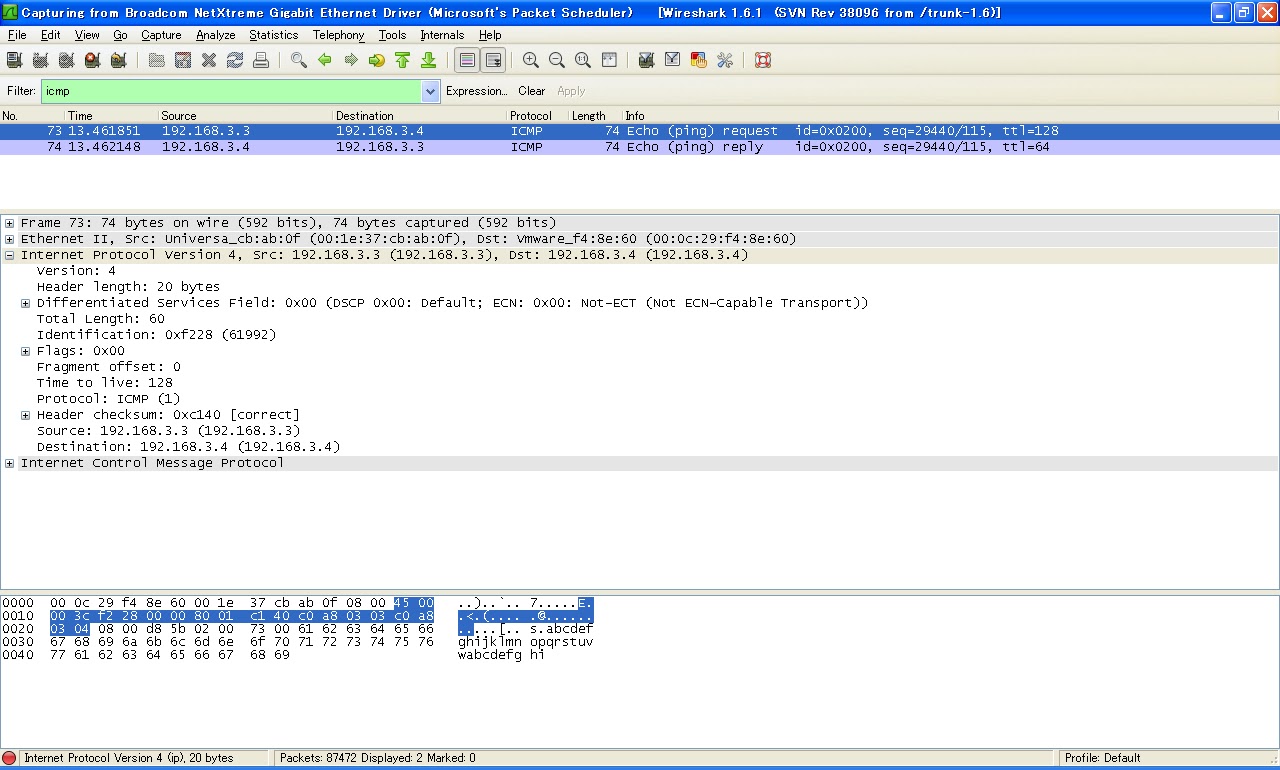Focus the display filter field containing icmp
This screenshot has width=1280, height=770.
231,91
